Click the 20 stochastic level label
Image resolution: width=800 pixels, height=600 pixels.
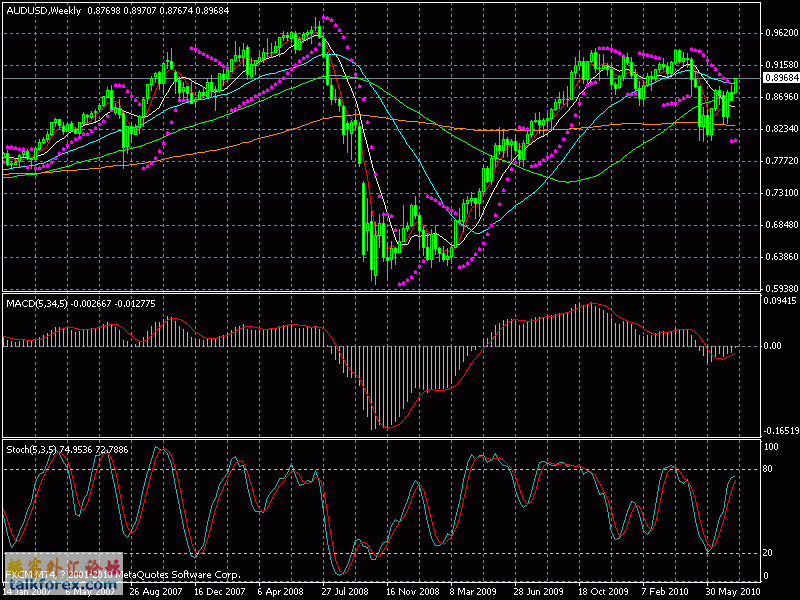point(767,553)
